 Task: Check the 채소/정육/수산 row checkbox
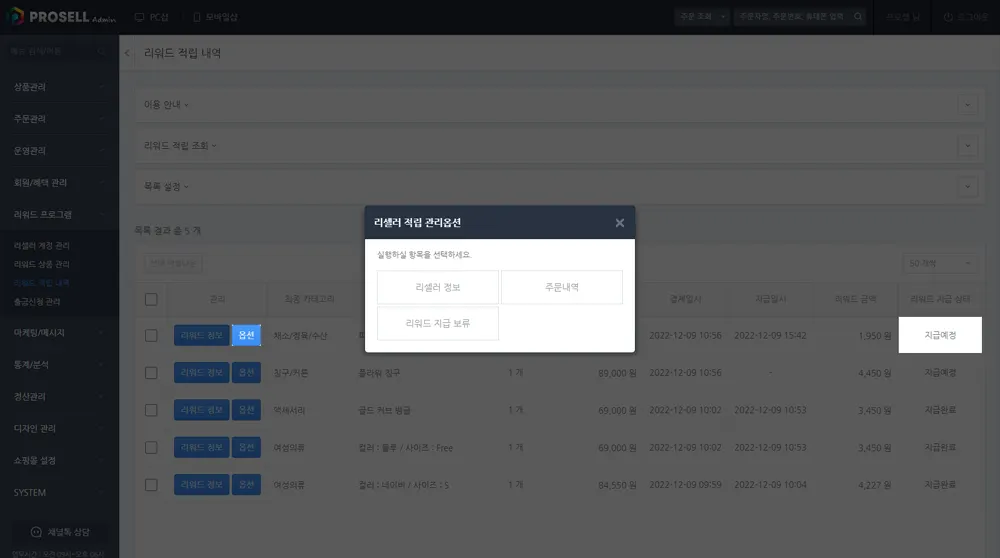(x=151, y=335)
